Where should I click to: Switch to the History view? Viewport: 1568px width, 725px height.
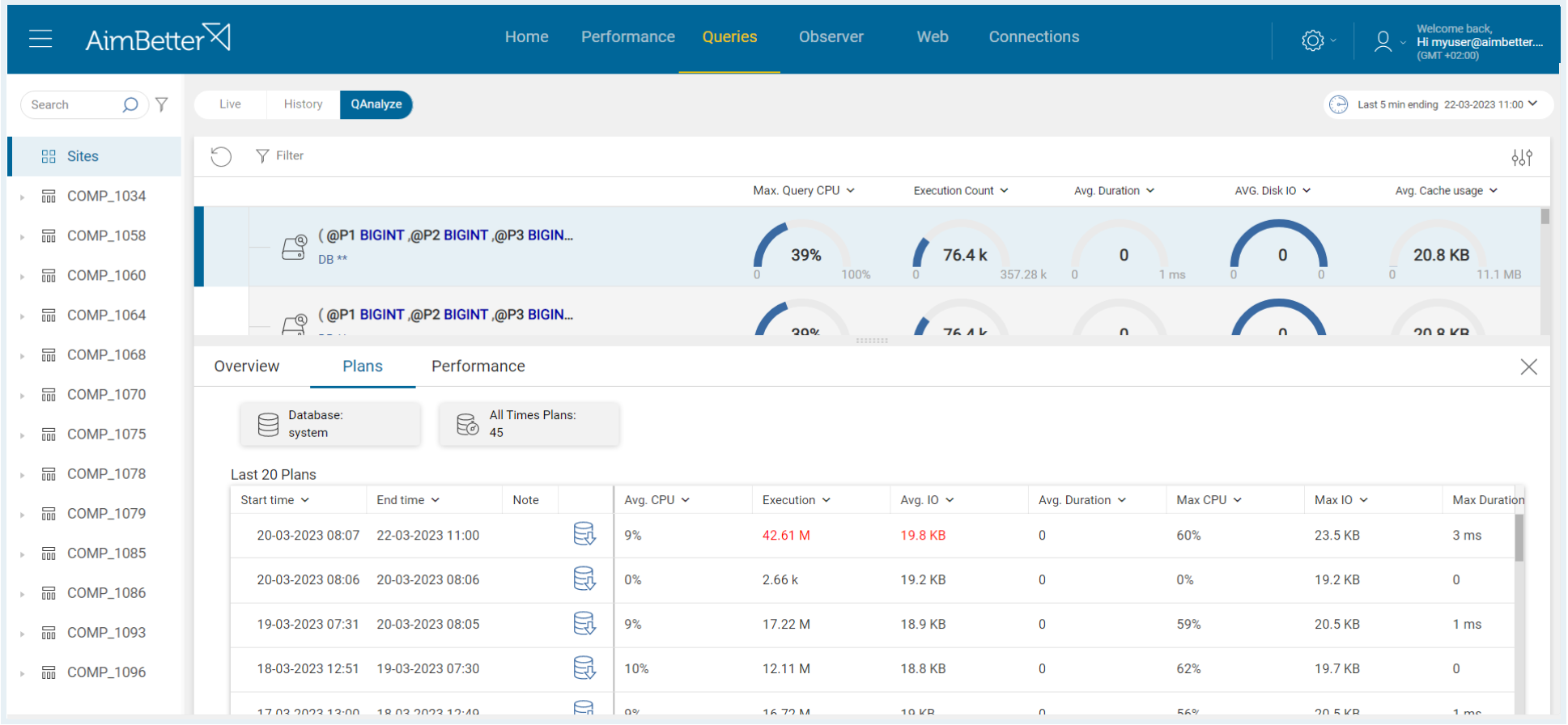303,104
